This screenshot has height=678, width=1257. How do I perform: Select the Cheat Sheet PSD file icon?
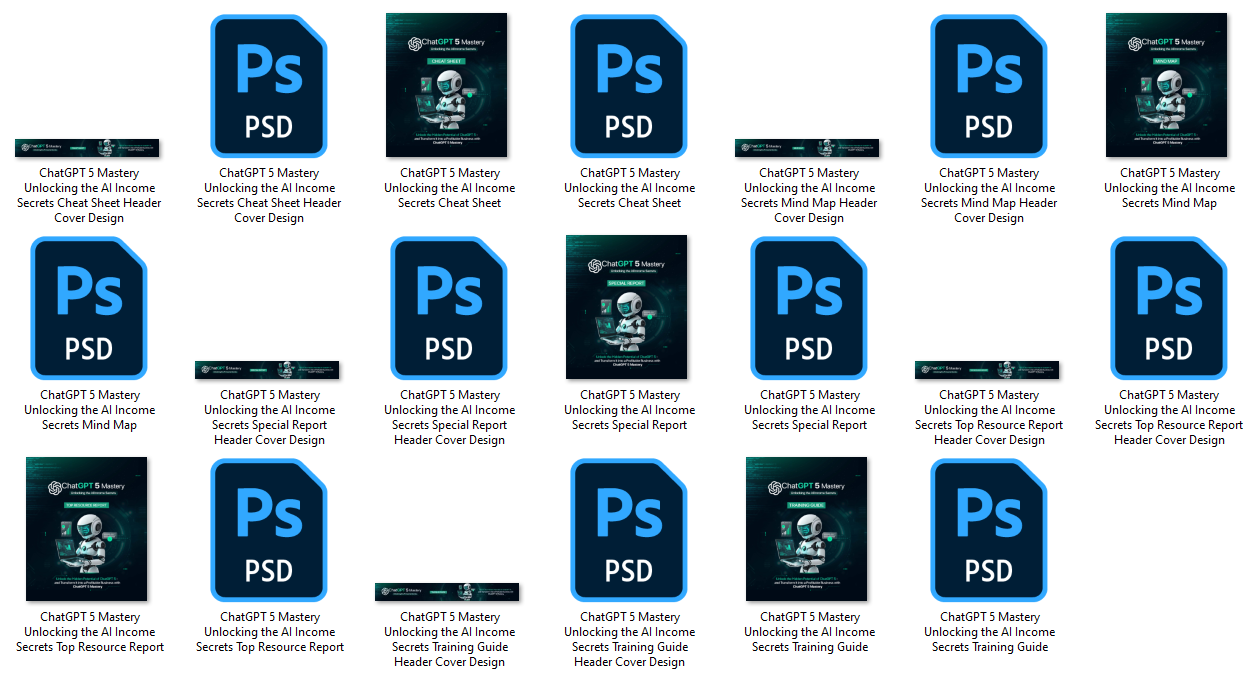point(629,86)
